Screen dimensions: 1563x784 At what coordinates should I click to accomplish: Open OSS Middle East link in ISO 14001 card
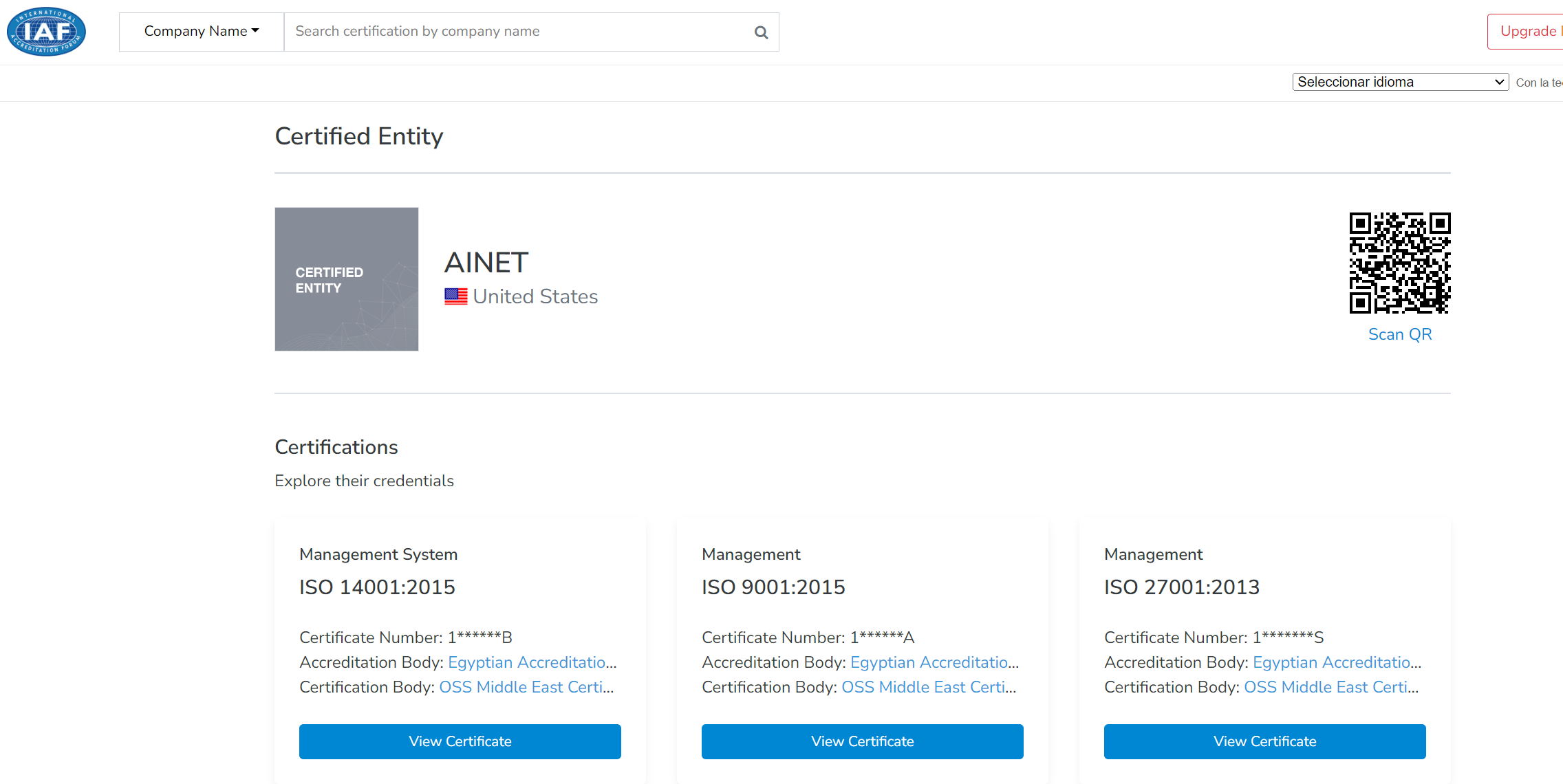click(x=526, y=687)
